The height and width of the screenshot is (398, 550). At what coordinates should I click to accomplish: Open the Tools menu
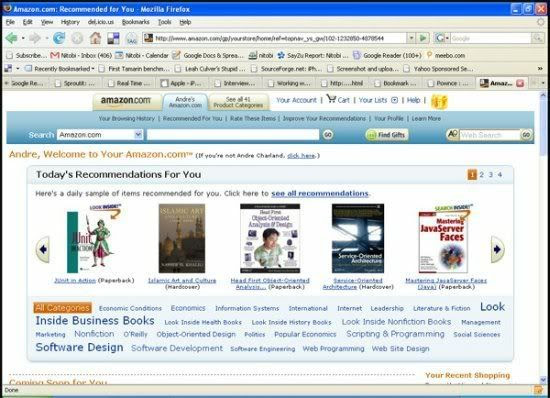click(x=164, y=22)
